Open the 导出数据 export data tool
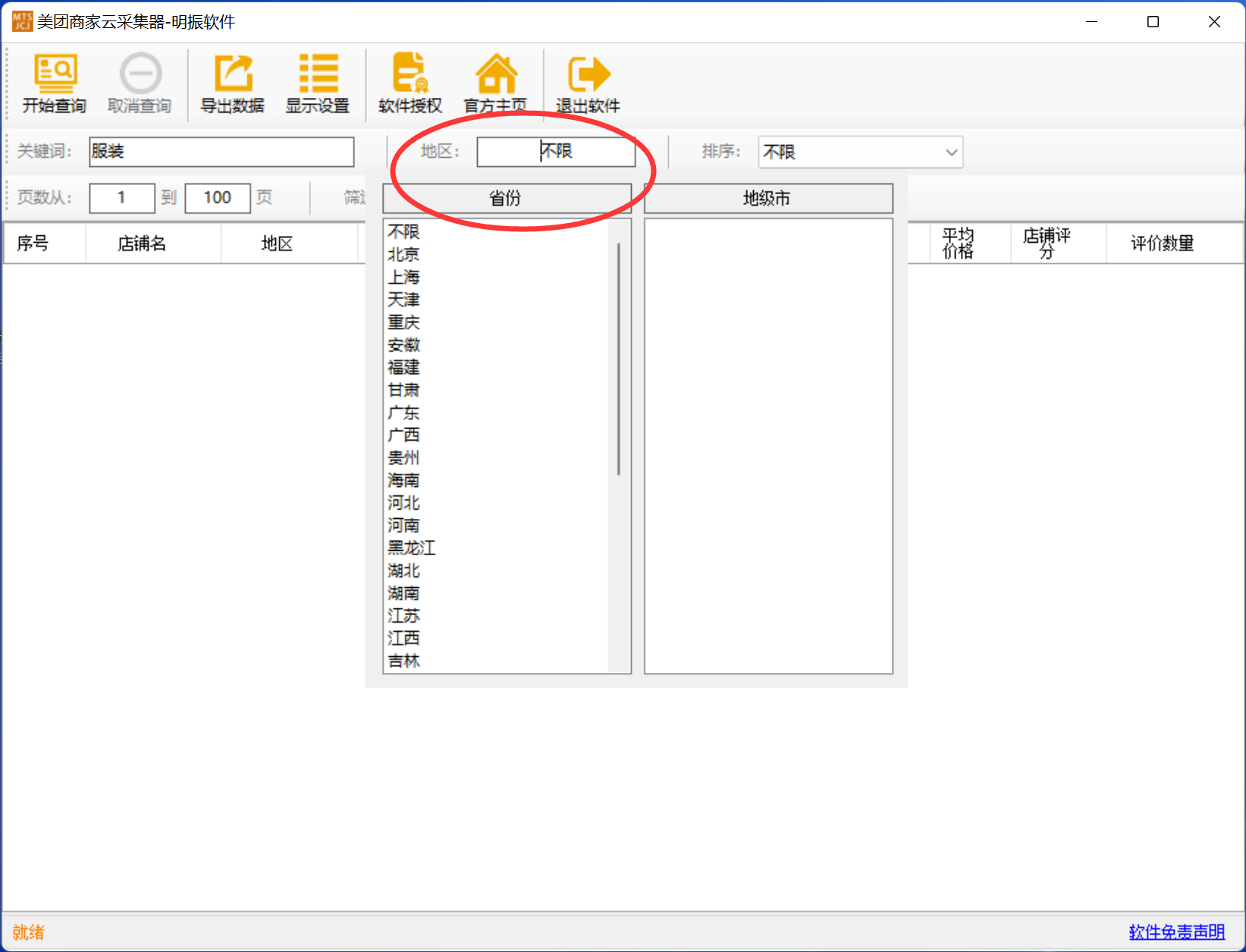Viewport: 1246px width, 952px height. (232, 83)
